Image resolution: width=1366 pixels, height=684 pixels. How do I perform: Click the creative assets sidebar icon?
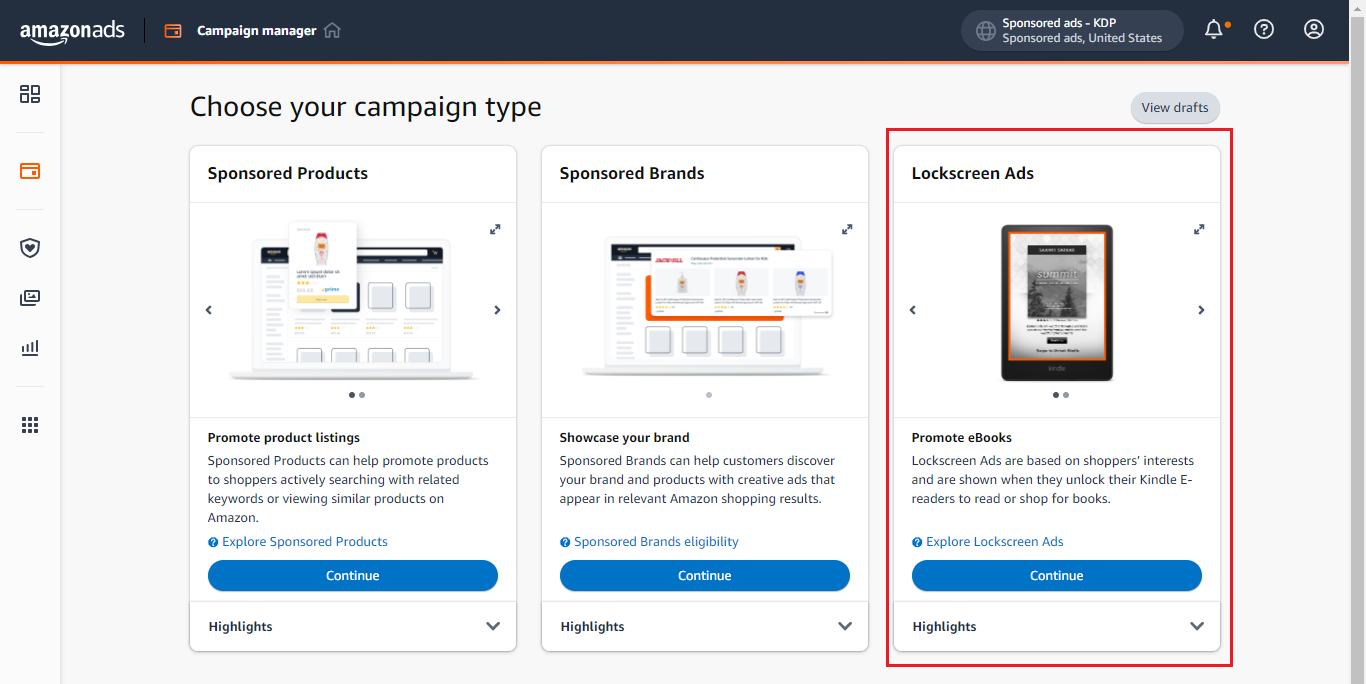pyautogui.click(x=30, y=297)
